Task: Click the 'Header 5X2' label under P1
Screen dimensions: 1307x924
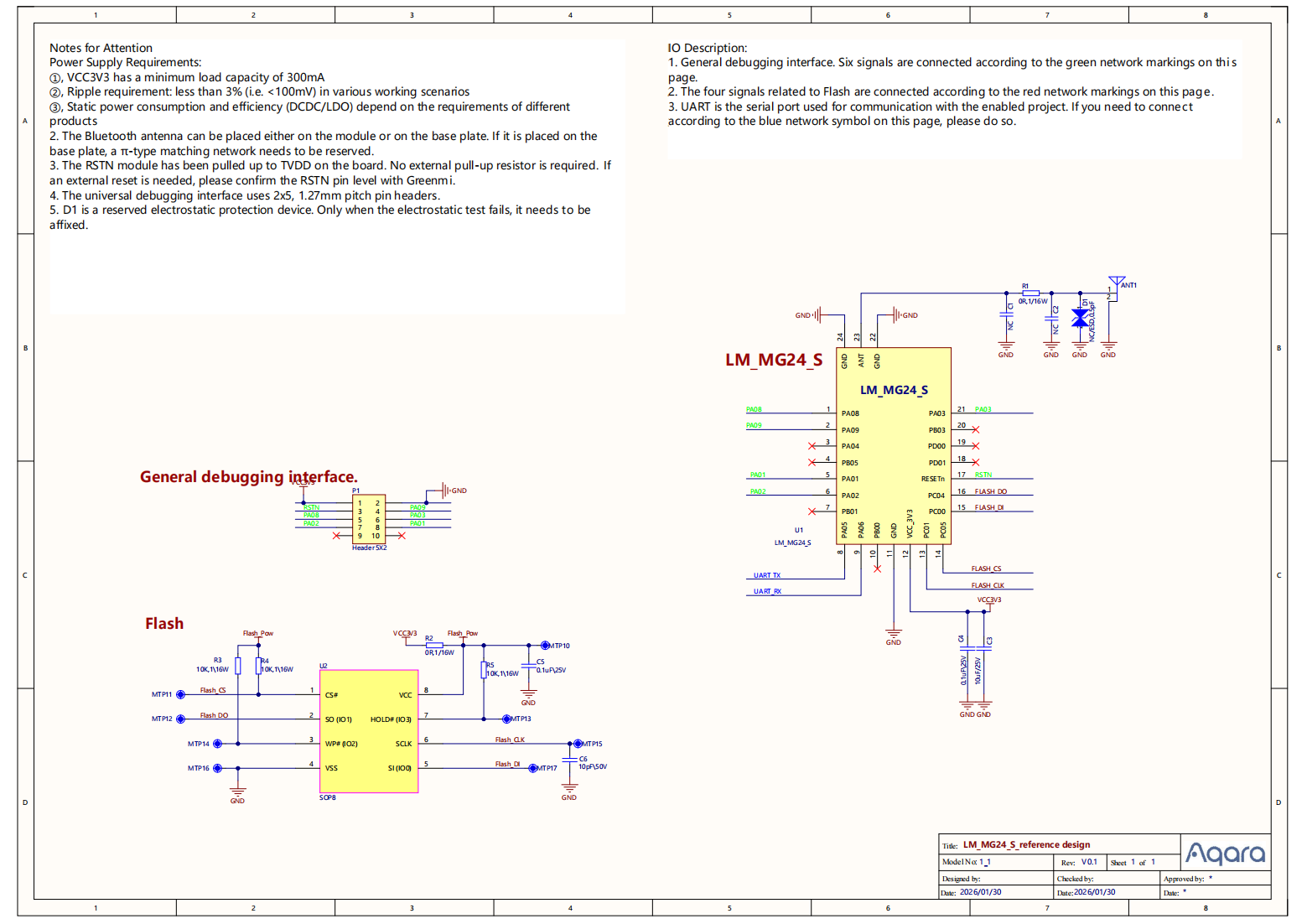Action: 370,548
